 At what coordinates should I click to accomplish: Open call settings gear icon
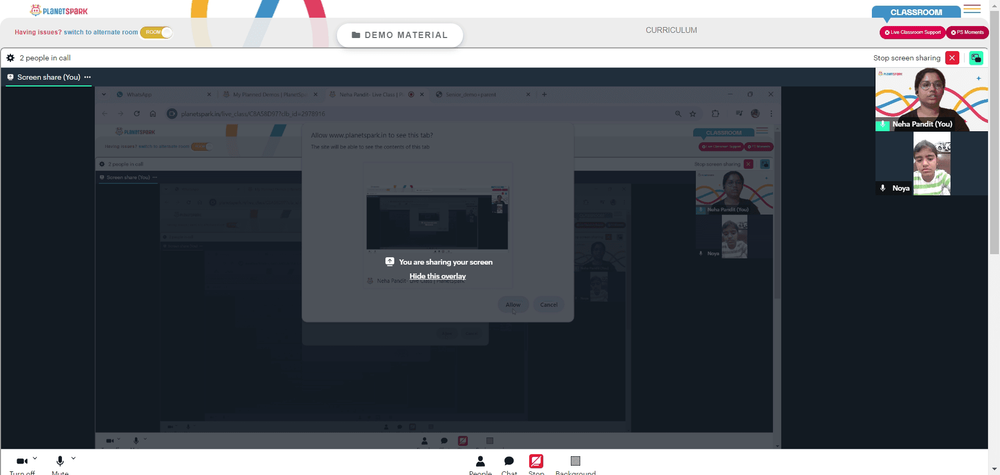point(10,58)
